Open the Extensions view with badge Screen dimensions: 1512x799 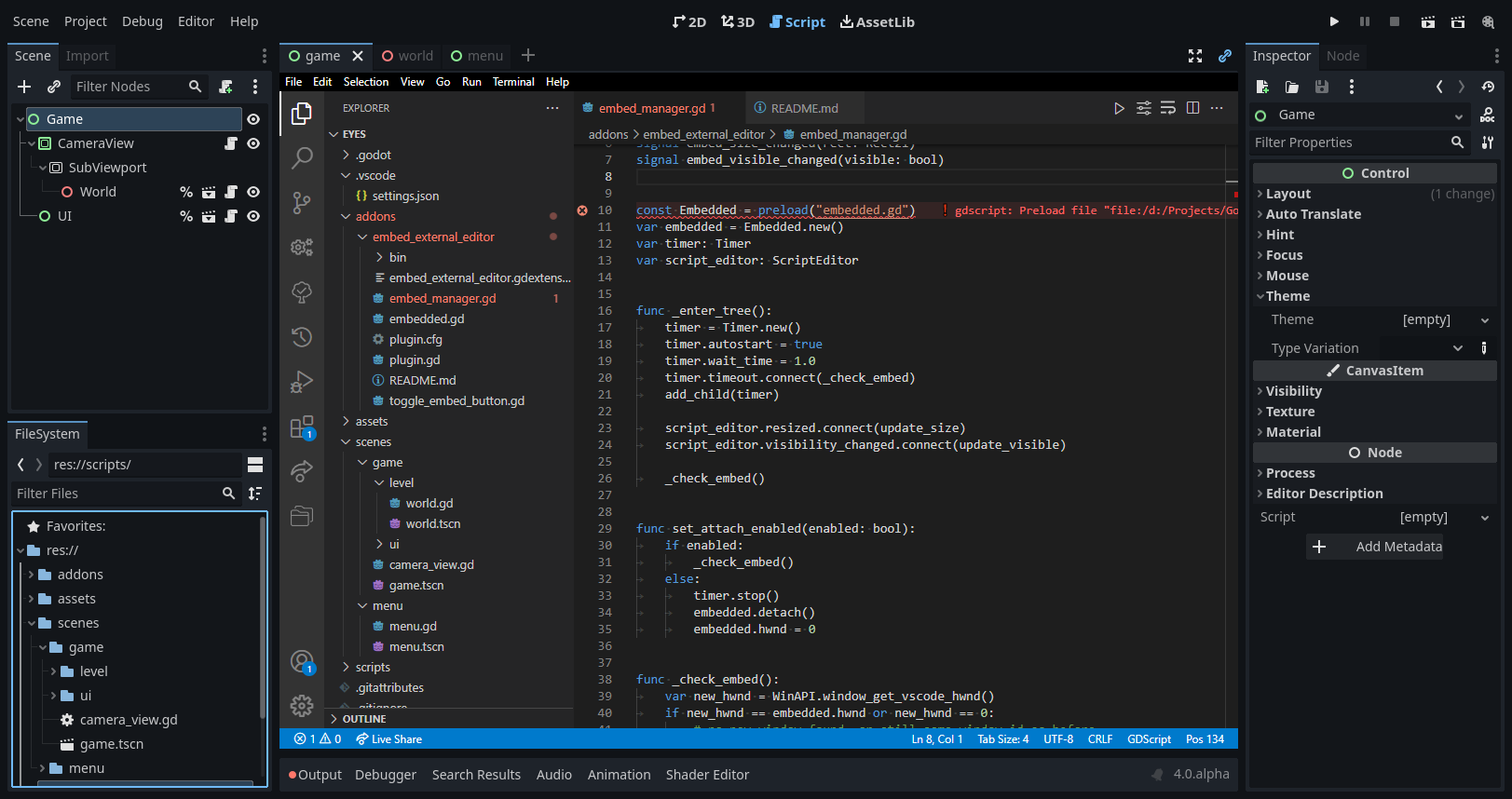(302, 427)
